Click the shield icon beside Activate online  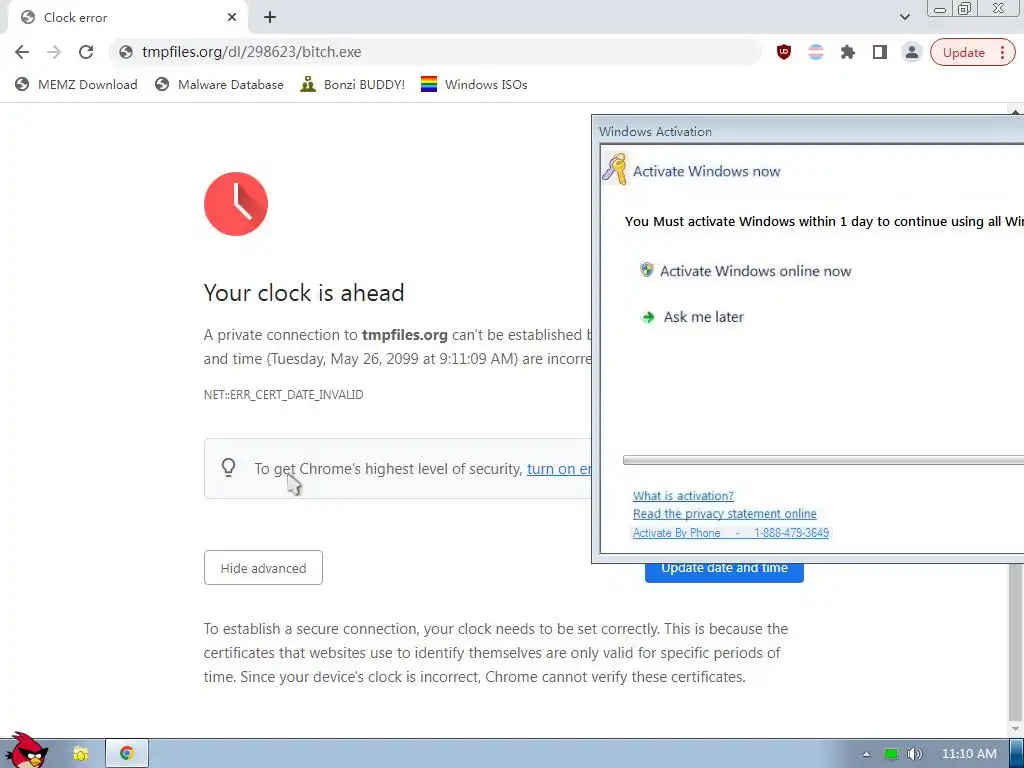(647, 270)
